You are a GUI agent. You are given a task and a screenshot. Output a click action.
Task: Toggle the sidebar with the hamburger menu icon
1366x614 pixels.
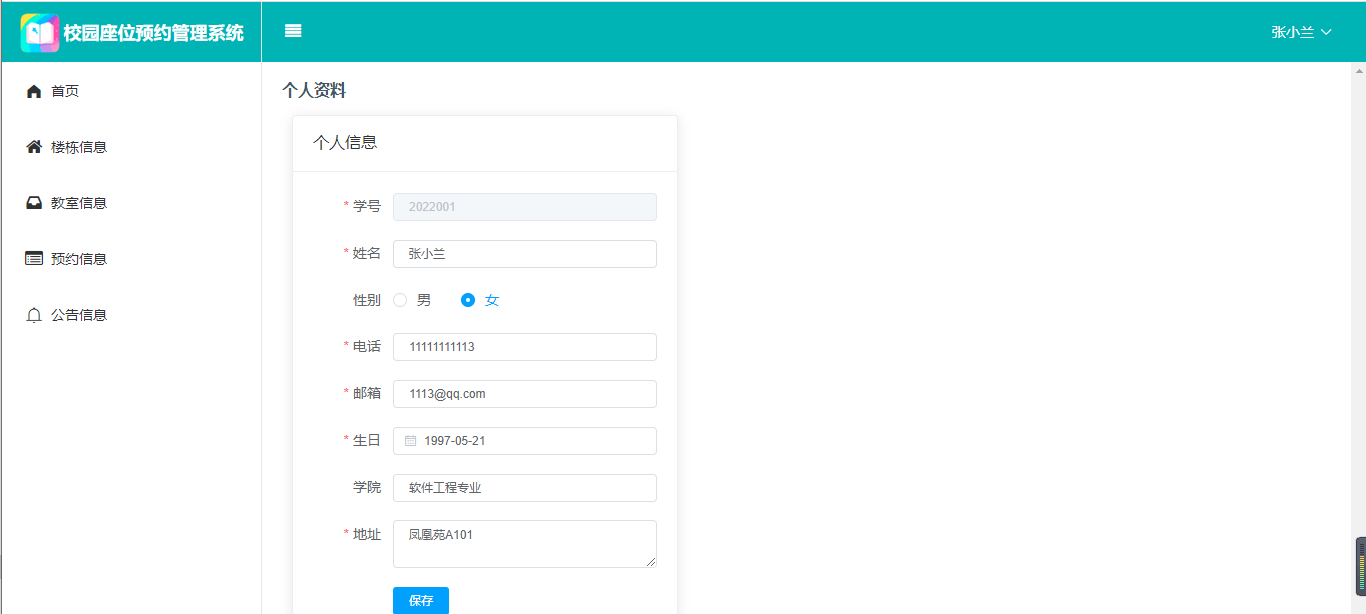(x=293, y=31)
